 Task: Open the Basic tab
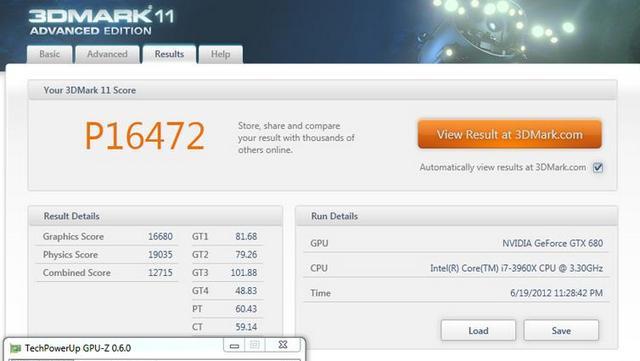tap(49, 54)
